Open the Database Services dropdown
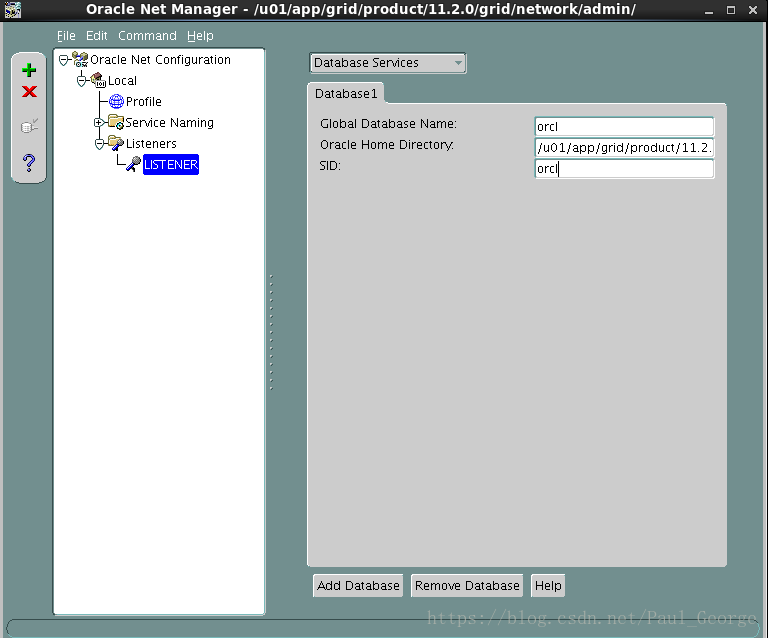768x638 pixels. click(x=387, y=63)
